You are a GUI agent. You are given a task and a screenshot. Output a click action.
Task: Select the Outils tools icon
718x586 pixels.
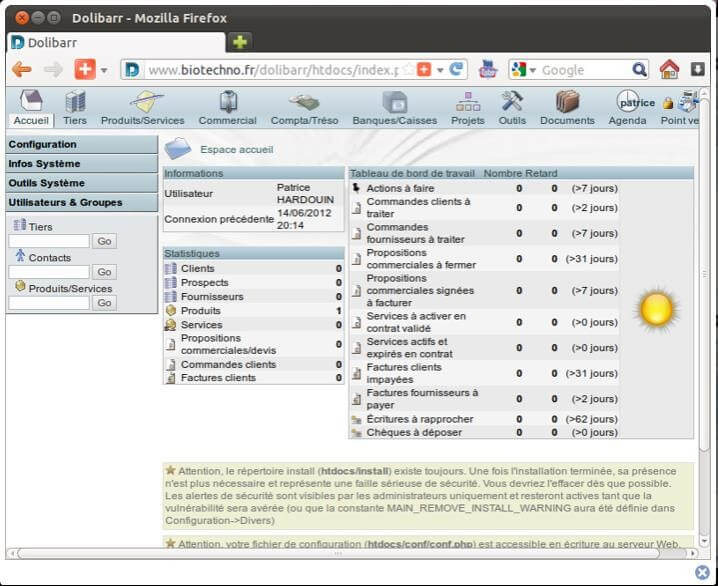pyautogui.click(x=512, y=102)
